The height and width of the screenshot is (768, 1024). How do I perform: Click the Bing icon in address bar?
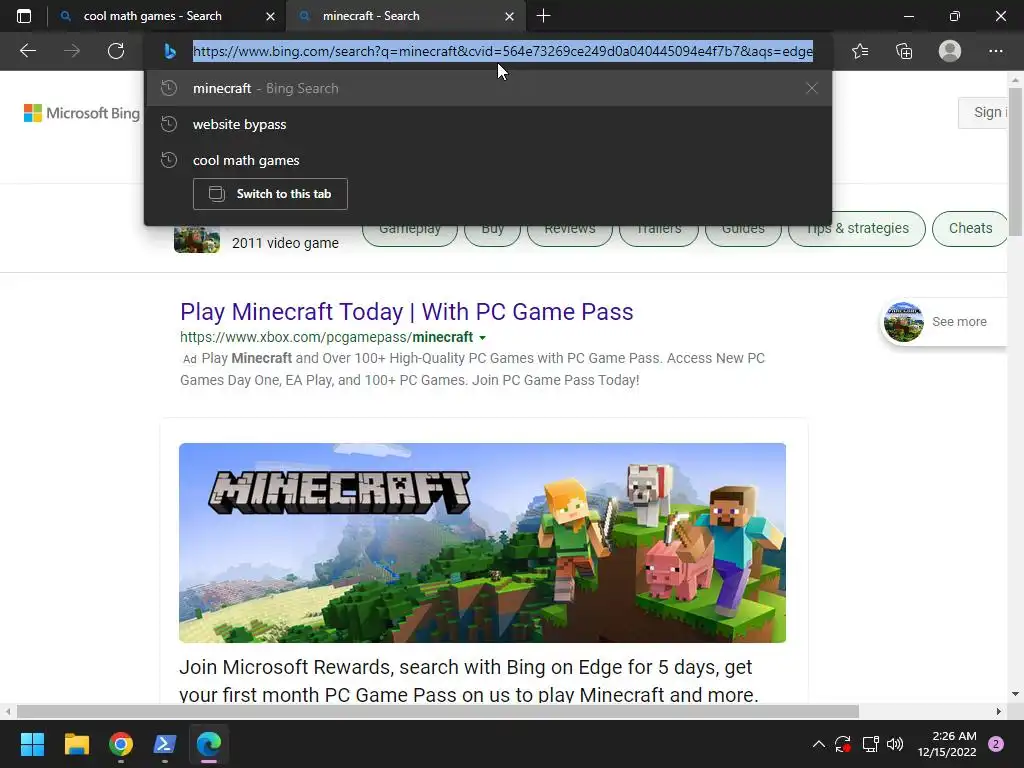pos(170,51)
